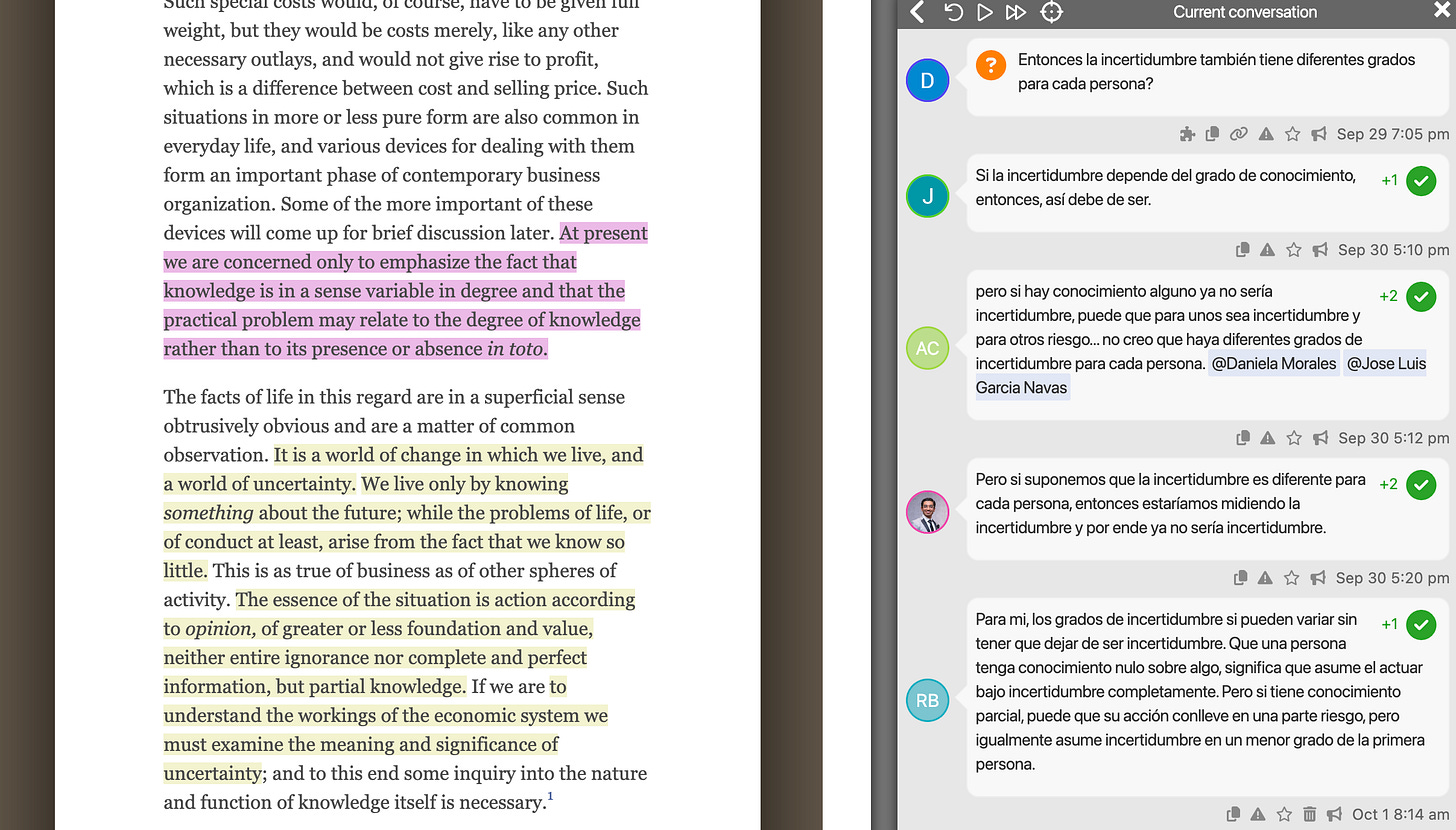Click megaphone icon on Sep 30 5:20 pm comment

click(1318, 578)
